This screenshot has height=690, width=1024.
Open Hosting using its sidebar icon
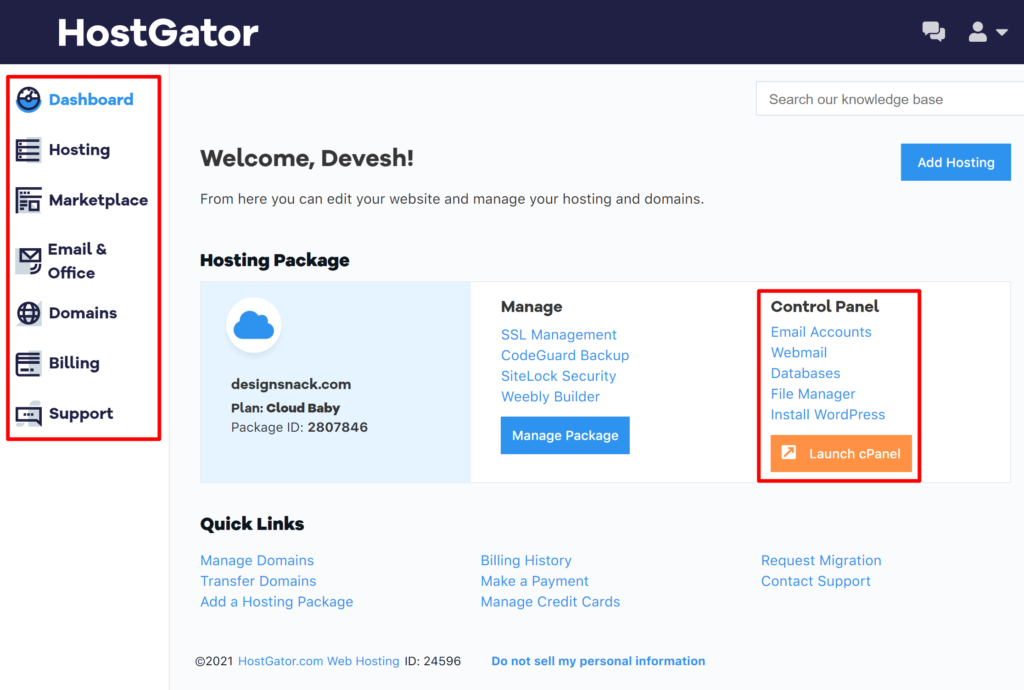tap(28, 149)
